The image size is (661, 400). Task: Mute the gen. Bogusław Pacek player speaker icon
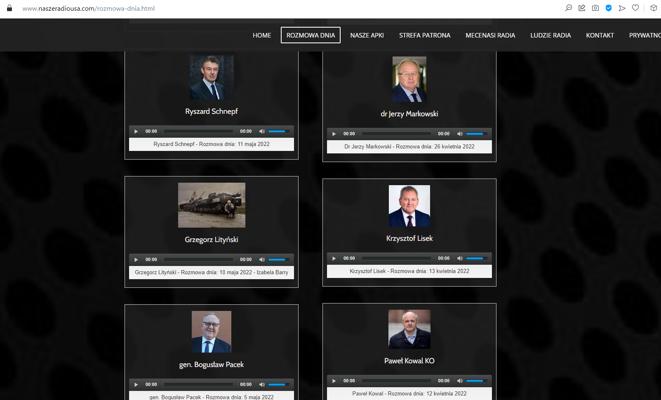click(x=262, y=384)
